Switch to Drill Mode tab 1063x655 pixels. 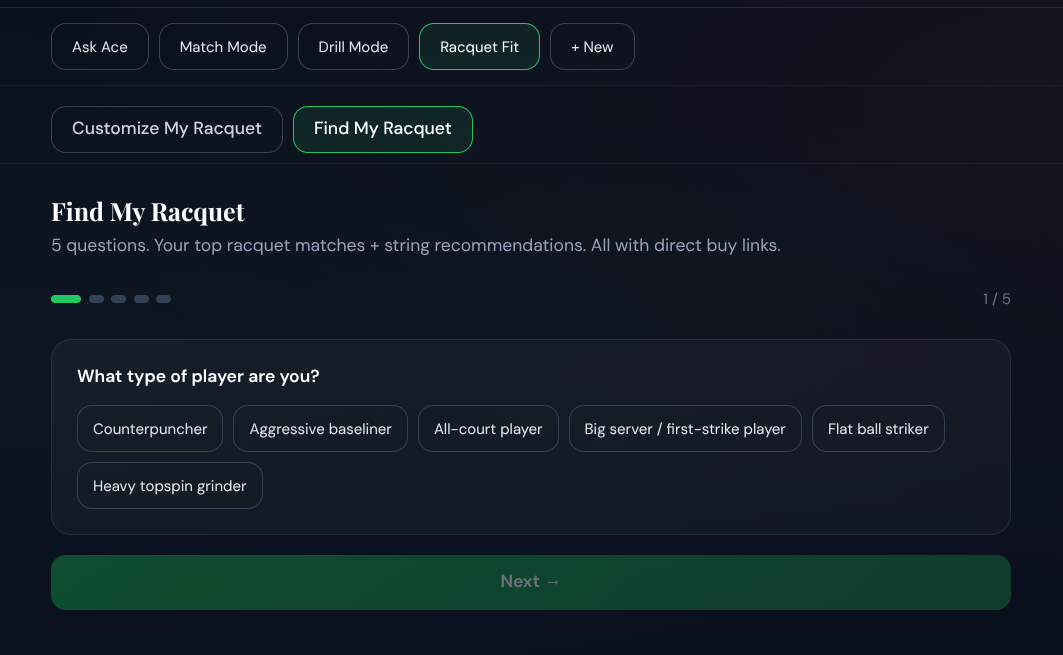pos(353,47)
